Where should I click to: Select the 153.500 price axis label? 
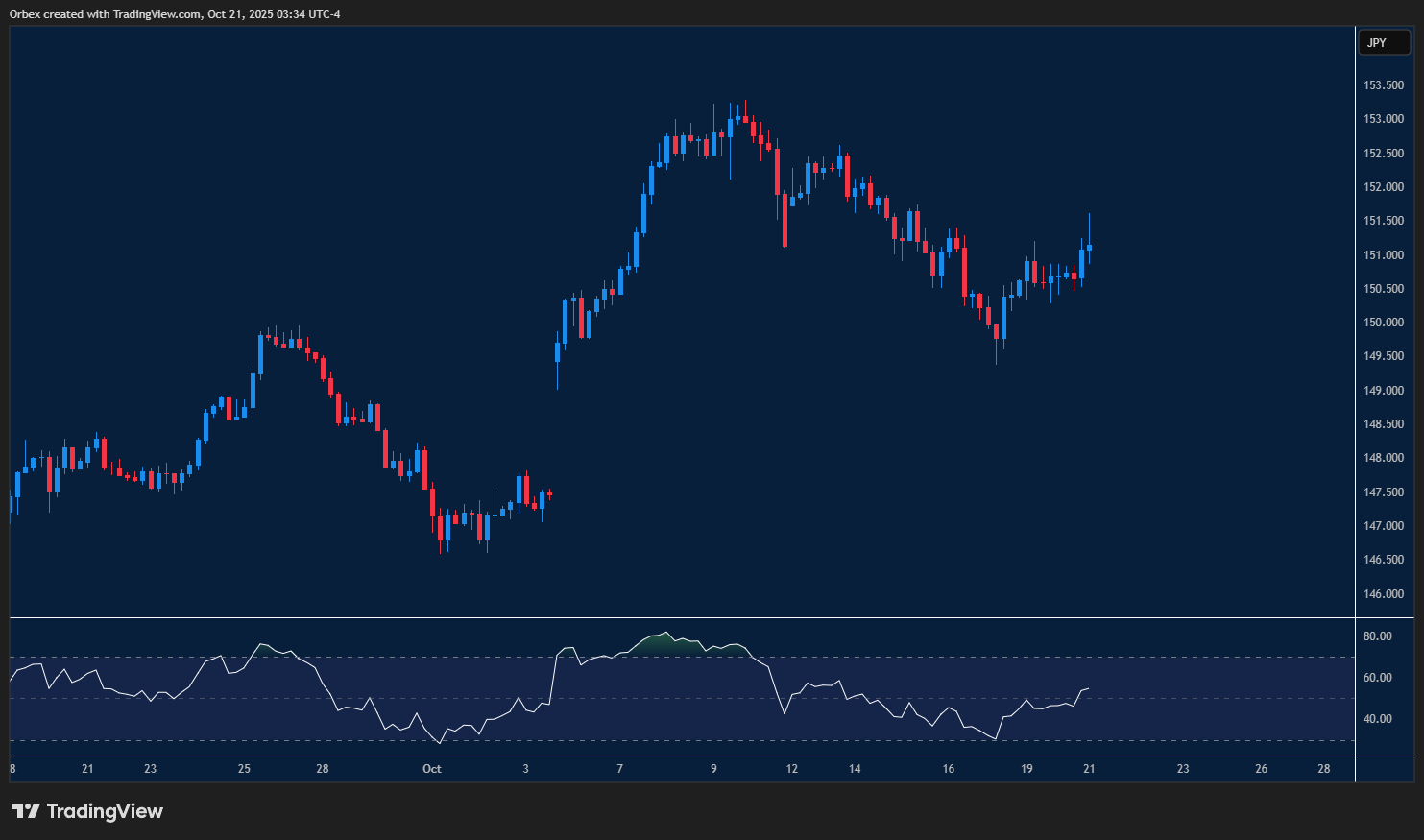1383,85
